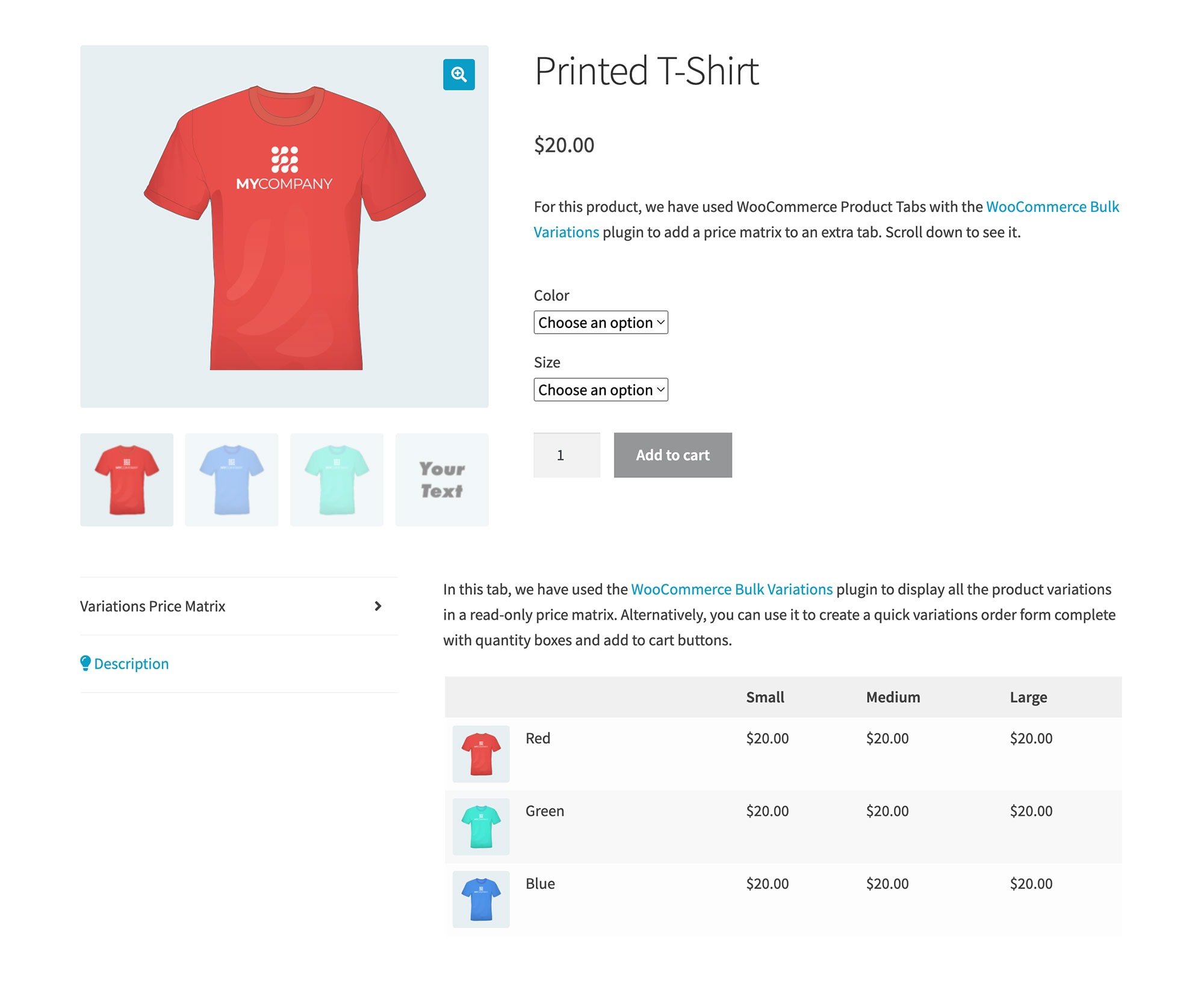Click the lightbulb icon beside Description

point(85,663)
